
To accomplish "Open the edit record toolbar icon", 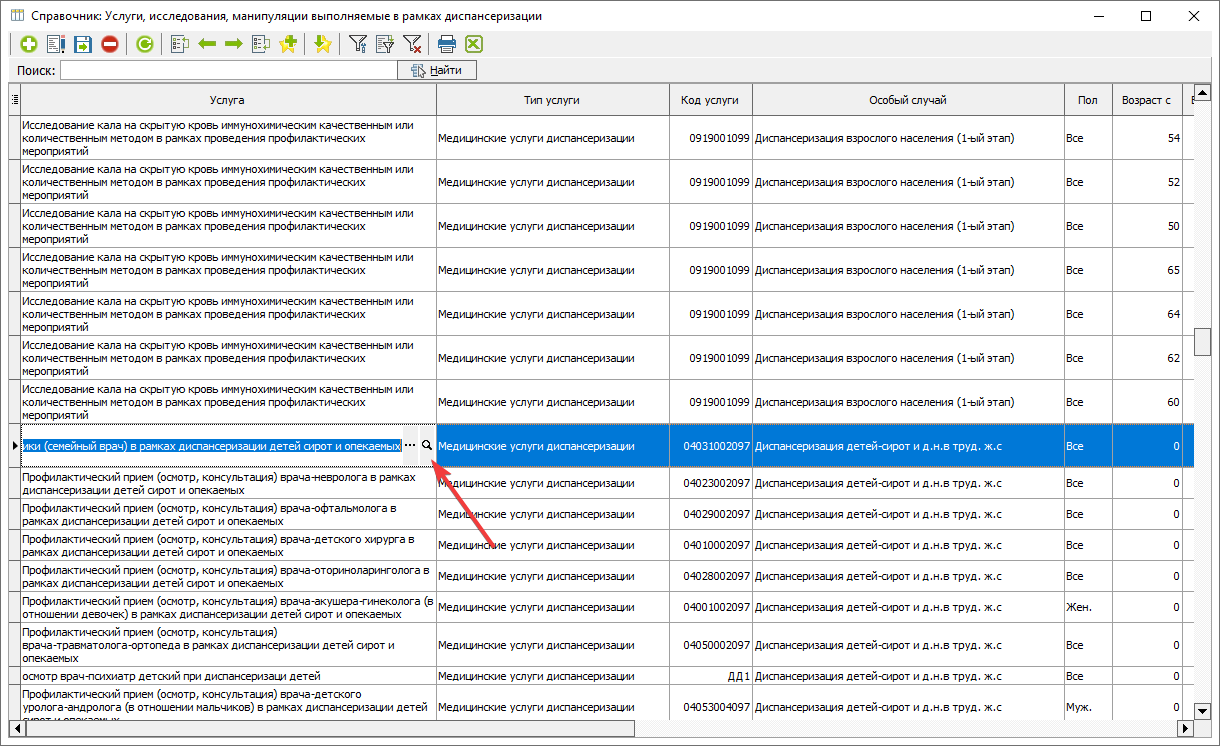I will (x=56, y=44).
